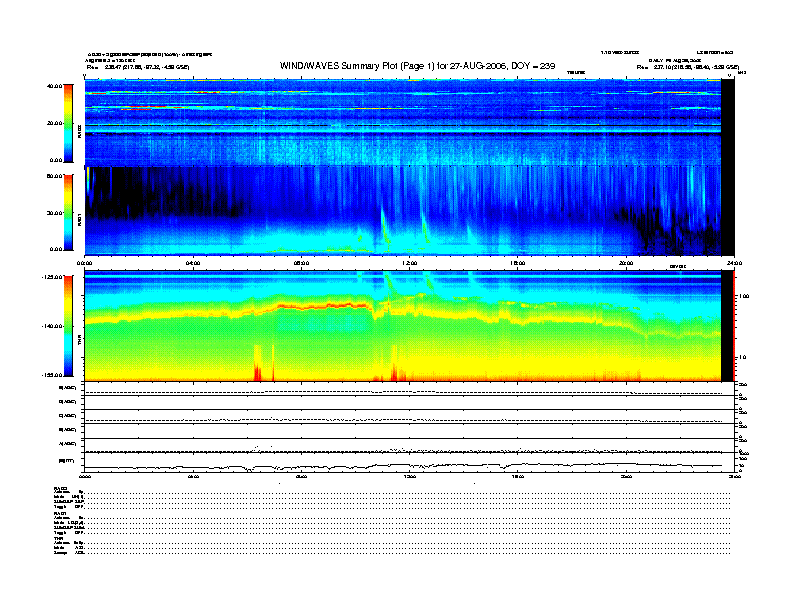Click the top-right position Re header text
Viewport: 792px width, 612px height.
687,67
